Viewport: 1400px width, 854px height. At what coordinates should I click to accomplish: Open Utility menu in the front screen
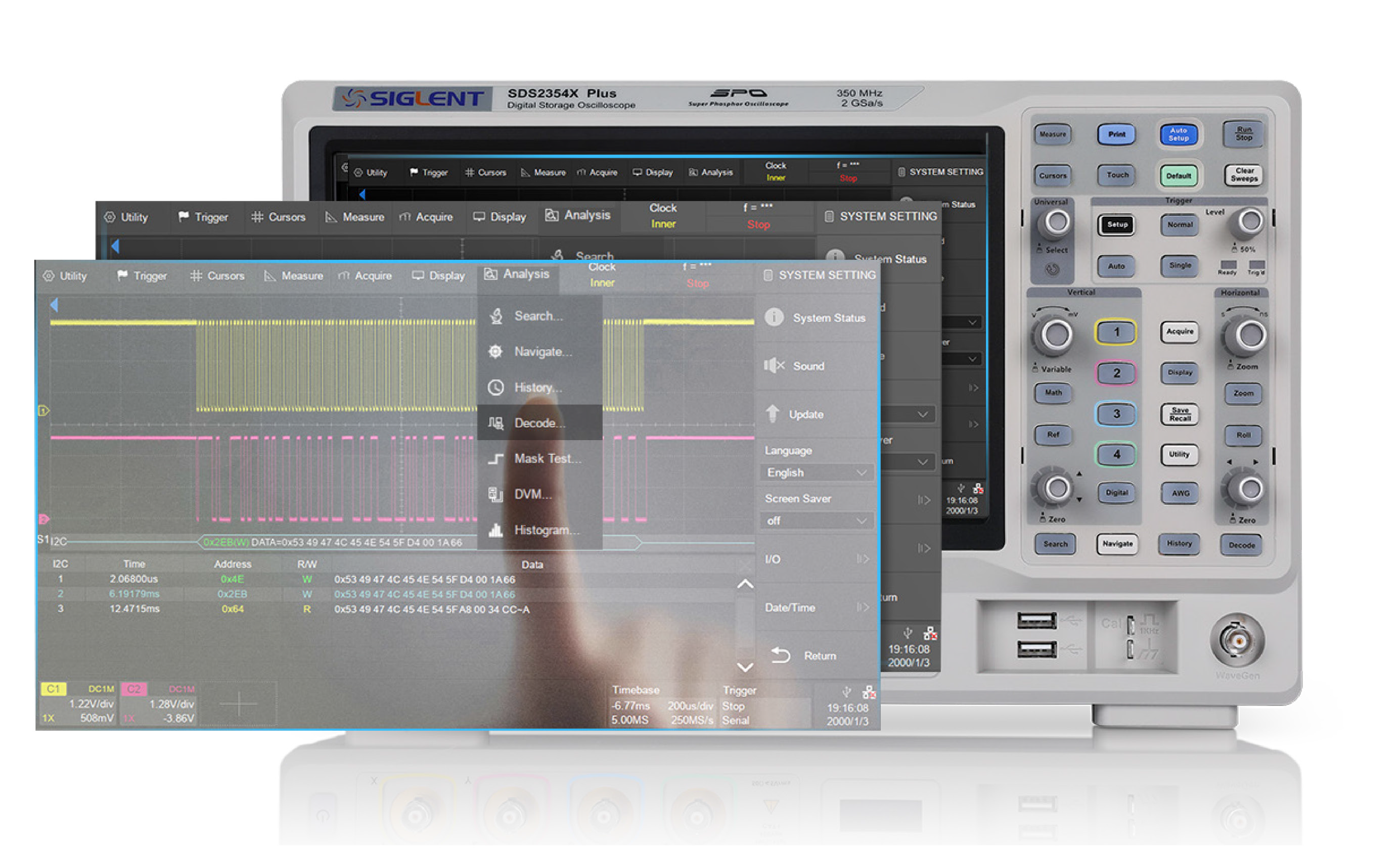65,276
